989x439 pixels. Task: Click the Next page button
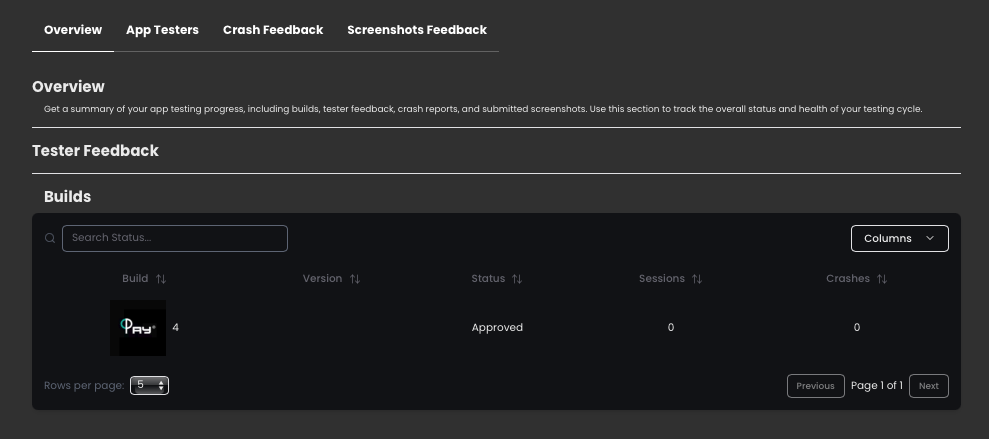pos(928,386)
